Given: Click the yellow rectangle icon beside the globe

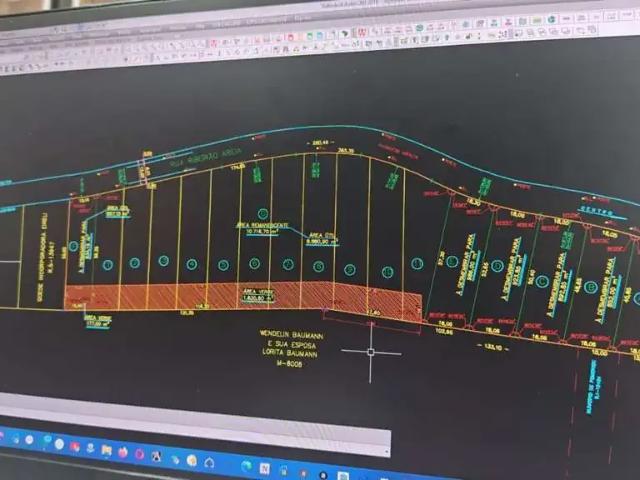Looking at the screenshot, I should [x=537, y=20].
